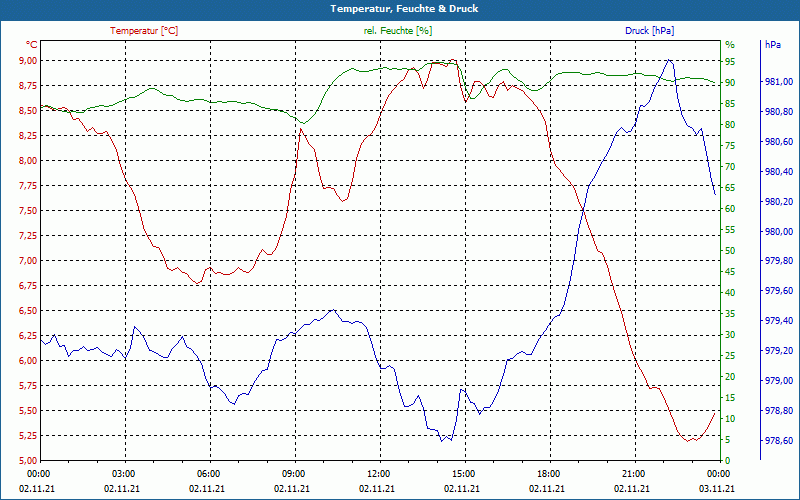This screenshot has width=800, height=500.
Task: Click the "09:00" time axis label
Action: click(292, 474)
